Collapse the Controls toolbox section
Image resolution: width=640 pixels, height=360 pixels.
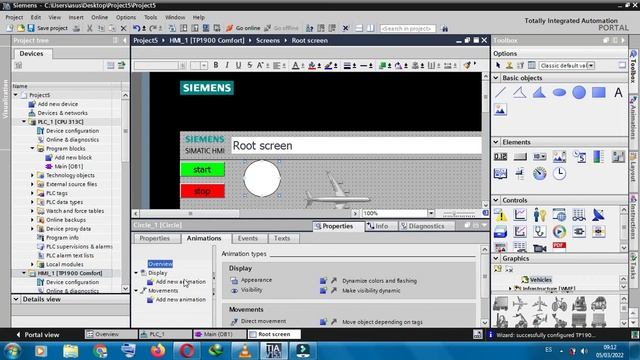click(496, 200)
